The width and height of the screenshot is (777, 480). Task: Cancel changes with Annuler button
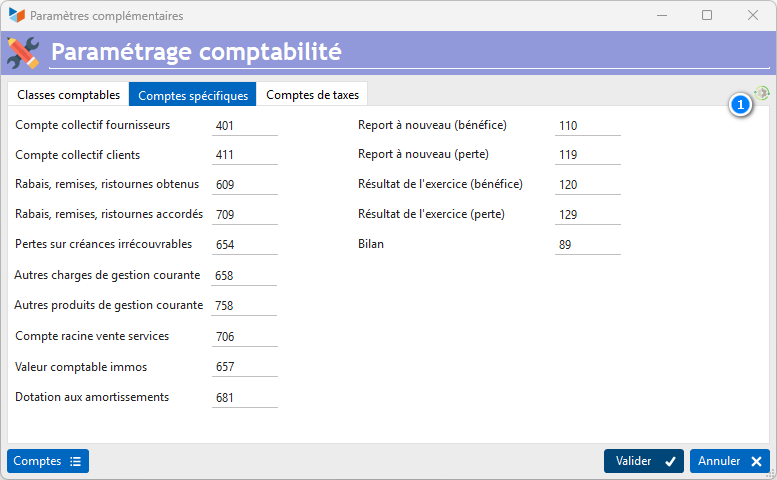pos(729,461)
